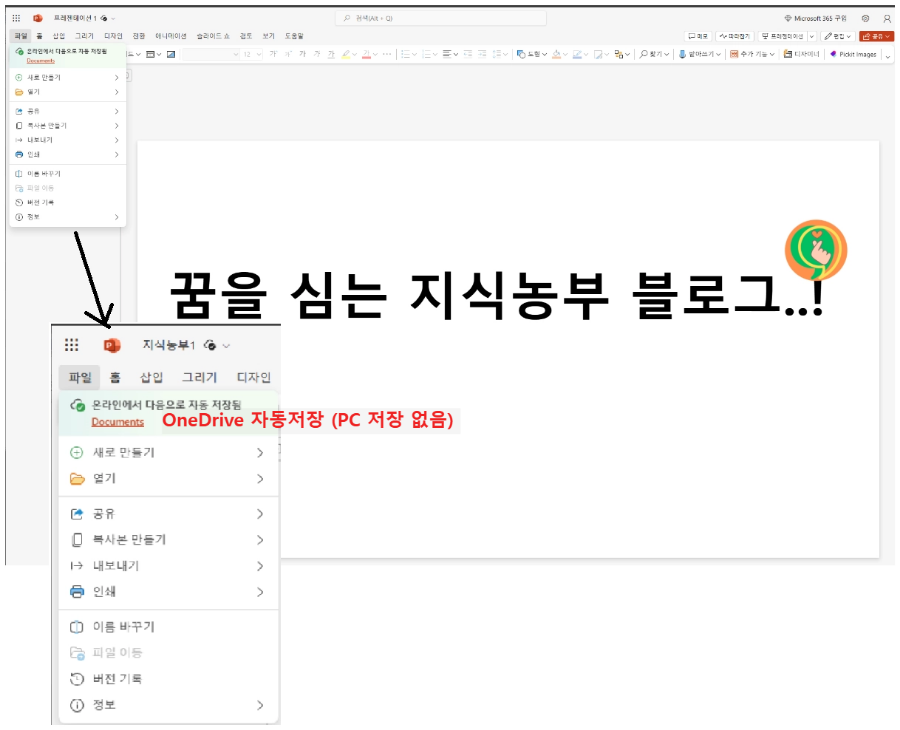This screenshot has width=900, height=730.
Task: Toggle underline formatting in the ribbon
Action: (332, 52)
